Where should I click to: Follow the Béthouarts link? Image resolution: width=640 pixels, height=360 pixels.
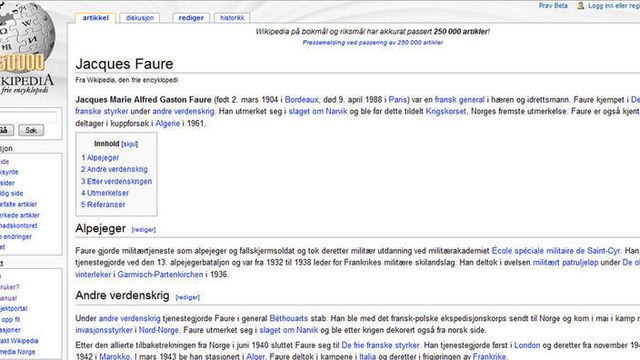coord(289,318)
